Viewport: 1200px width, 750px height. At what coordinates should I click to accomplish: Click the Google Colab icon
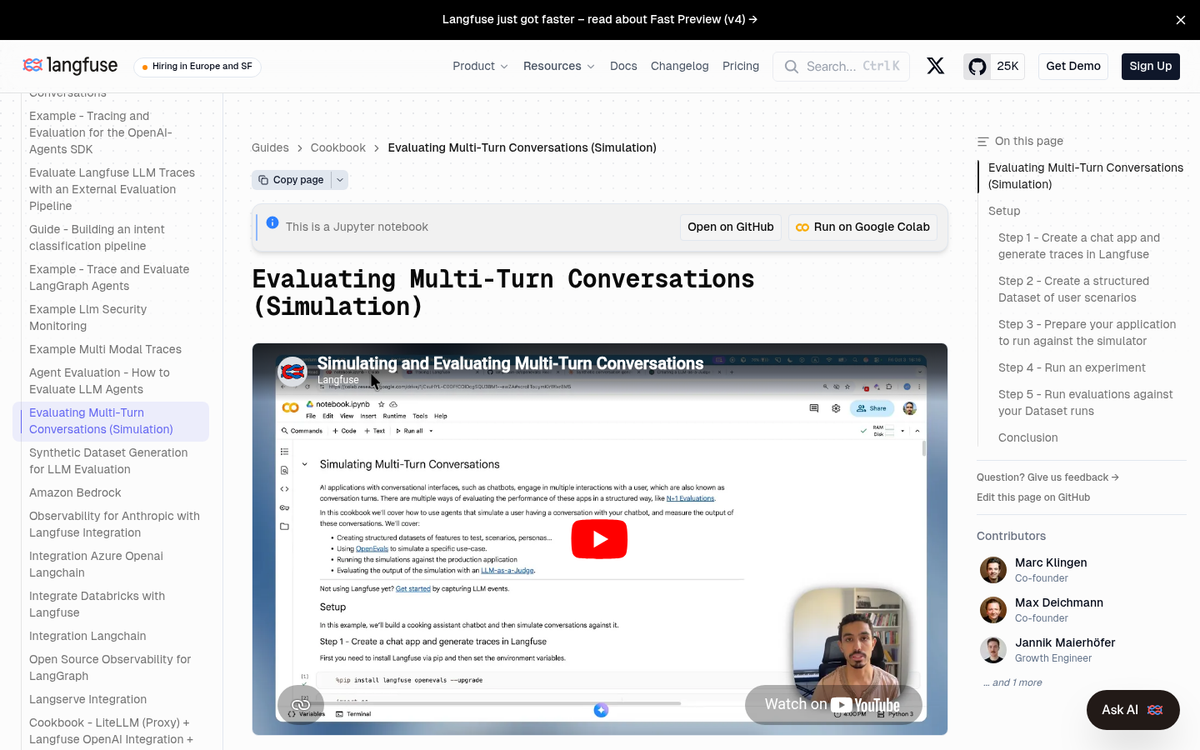pyautogui.click(x=802, y=227)
